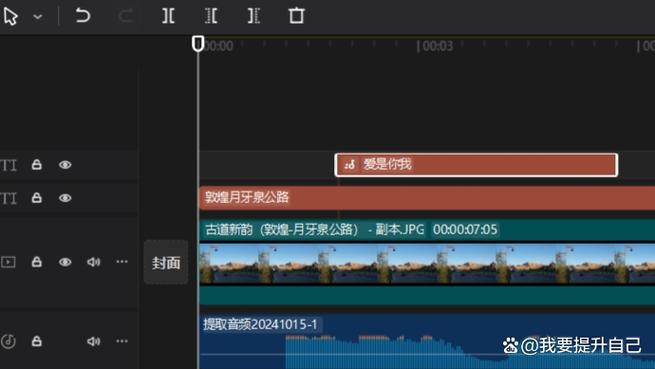The width and height of the screenshot is (655, 369).
Task: Undo the last edit
Action: (x=83, y=16)
